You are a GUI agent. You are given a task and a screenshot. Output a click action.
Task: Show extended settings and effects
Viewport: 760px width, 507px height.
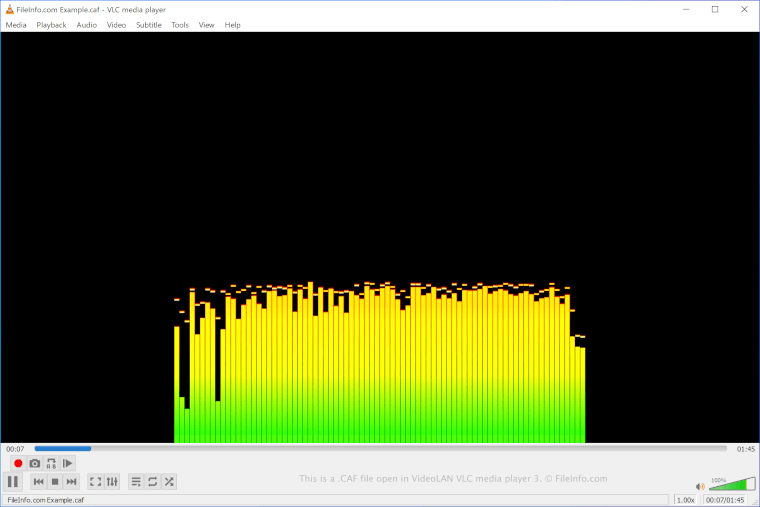click(x=112, y=482)
